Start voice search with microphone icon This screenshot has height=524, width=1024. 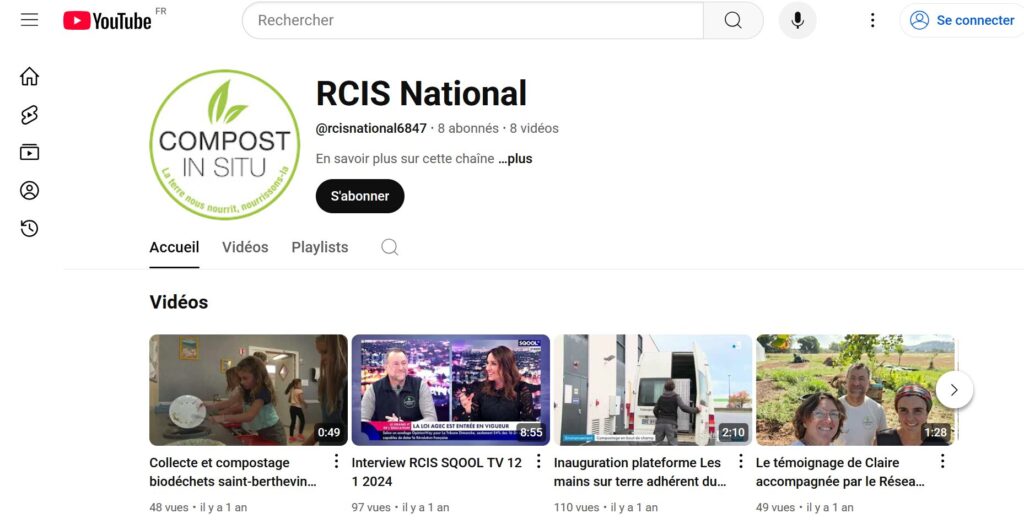[x=797, y=20]
